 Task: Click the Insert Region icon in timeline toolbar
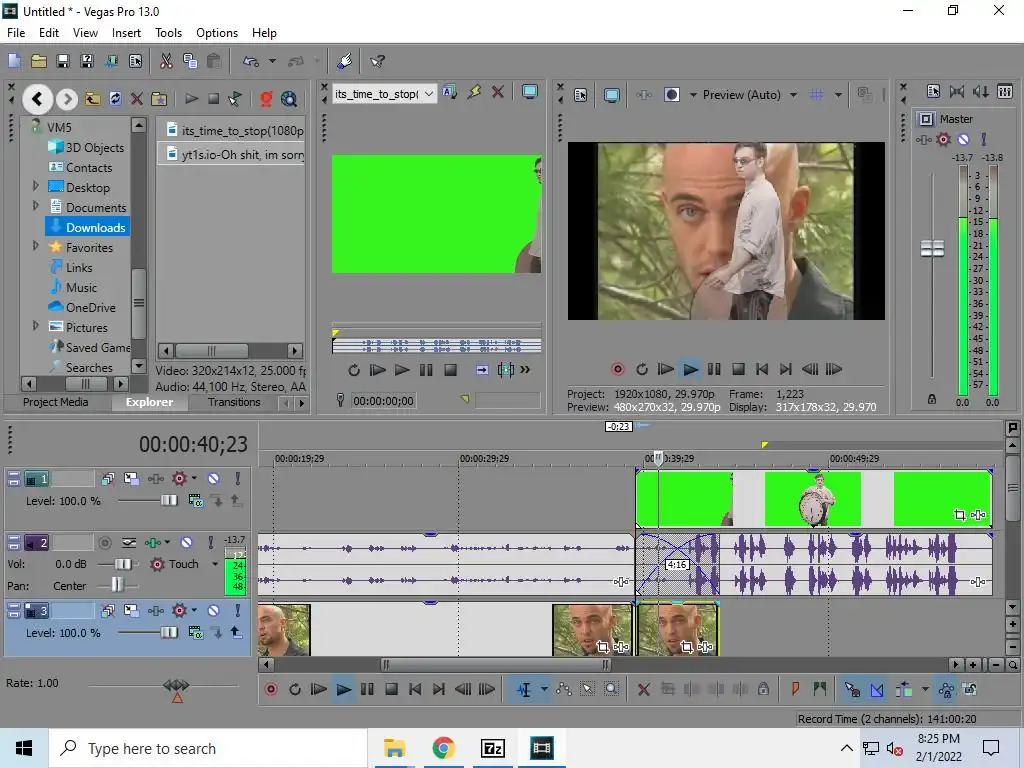(x=820, y=689)
